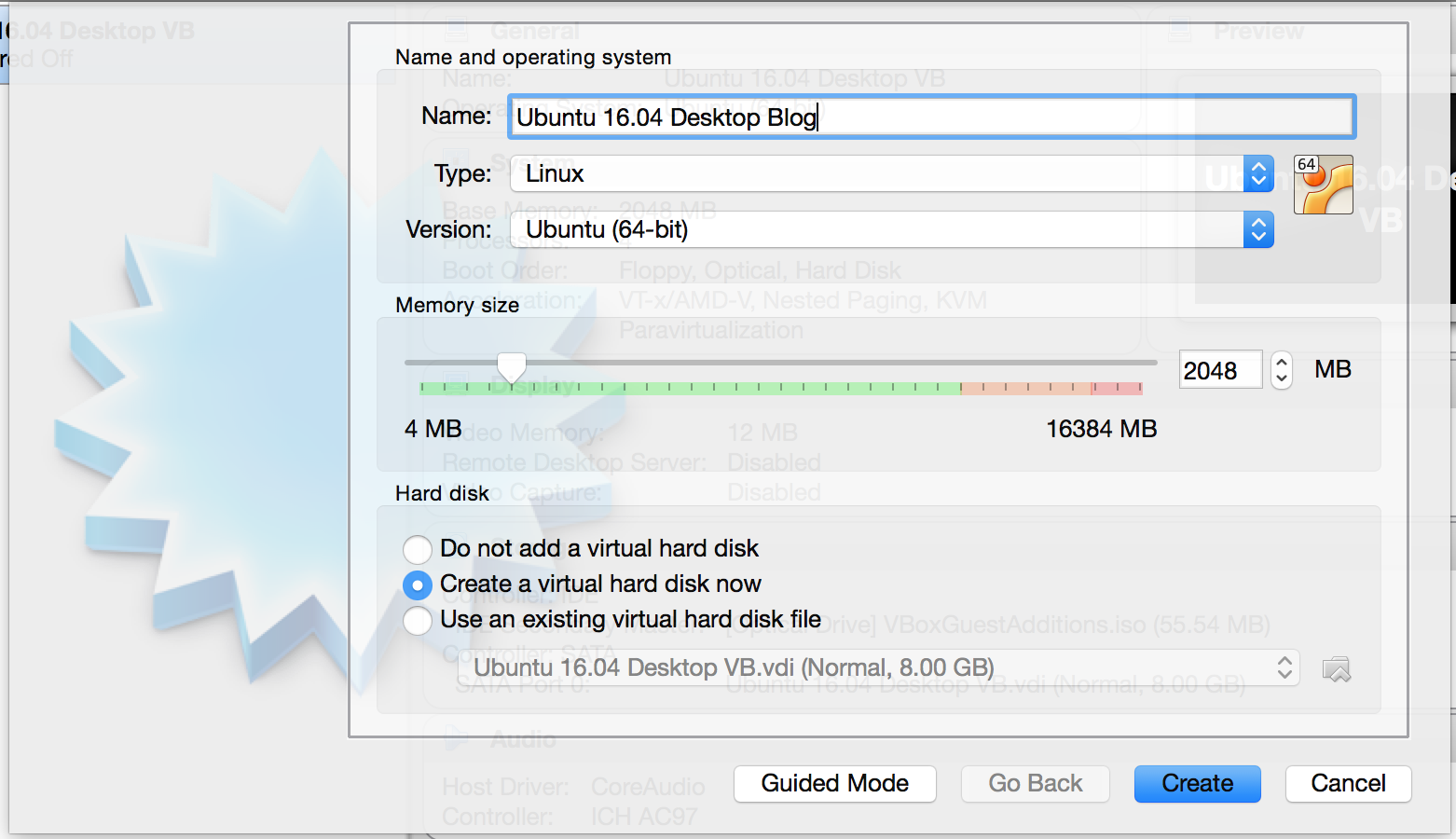Click the memory value field showing 2048
Screen dimensions: 1456x839
click(x=1219, y=370)
